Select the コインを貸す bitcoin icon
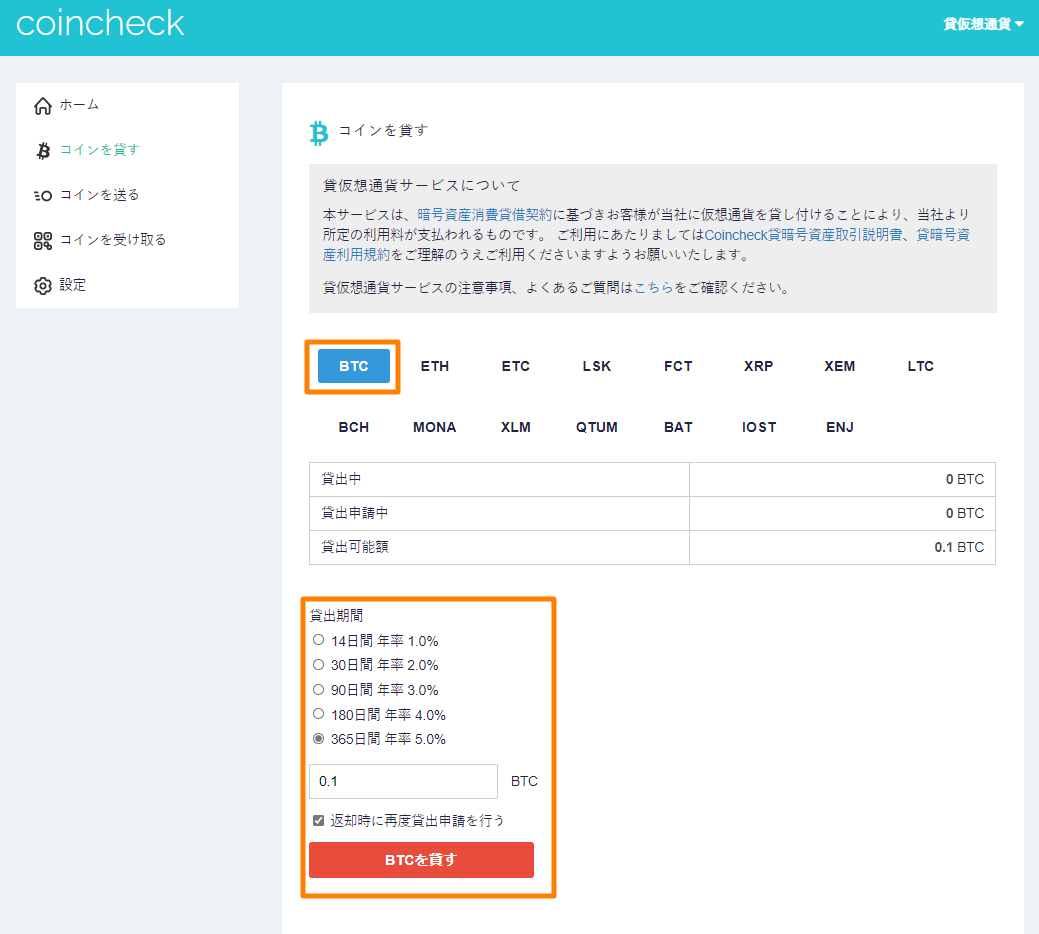Image resolution: width=1039 pixels, height=934 pixels. pyautogui.click(x=42, y=149)
